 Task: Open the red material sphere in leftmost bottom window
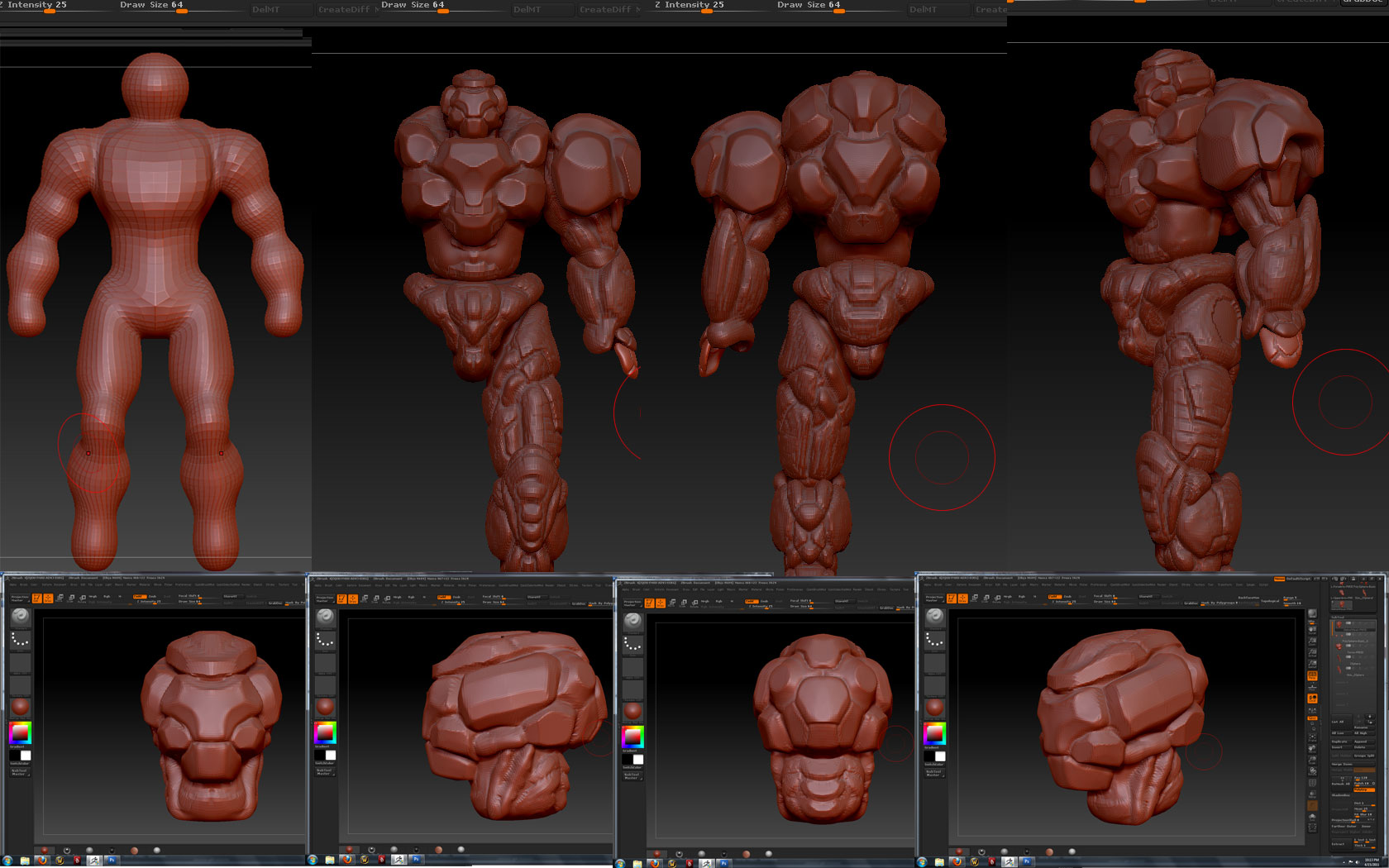pyautogui.click(x=20, y=706)
